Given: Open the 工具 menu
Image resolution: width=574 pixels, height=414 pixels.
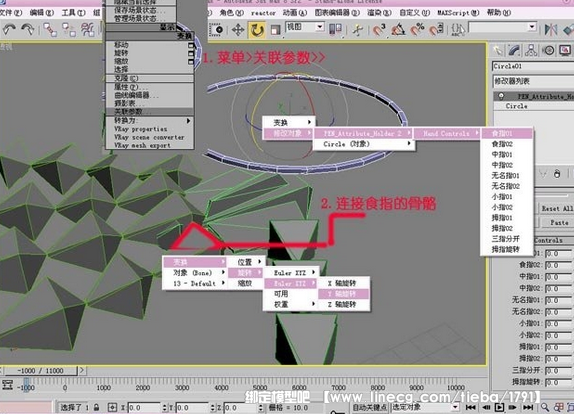Looking at the screenshot, I should [73, 13].
